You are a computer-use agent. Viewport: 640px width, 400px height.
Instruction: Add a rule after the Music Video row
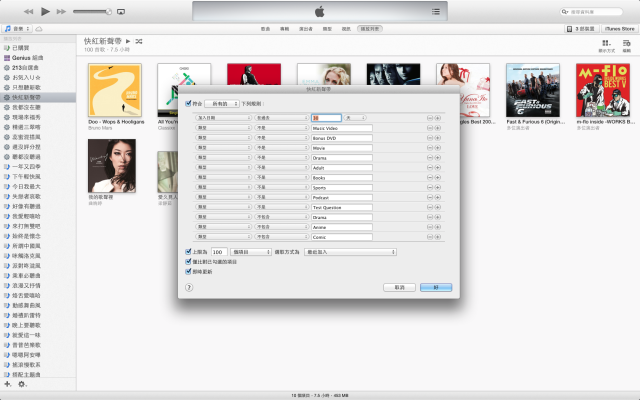pyautogui.click(x=438, y=128)
